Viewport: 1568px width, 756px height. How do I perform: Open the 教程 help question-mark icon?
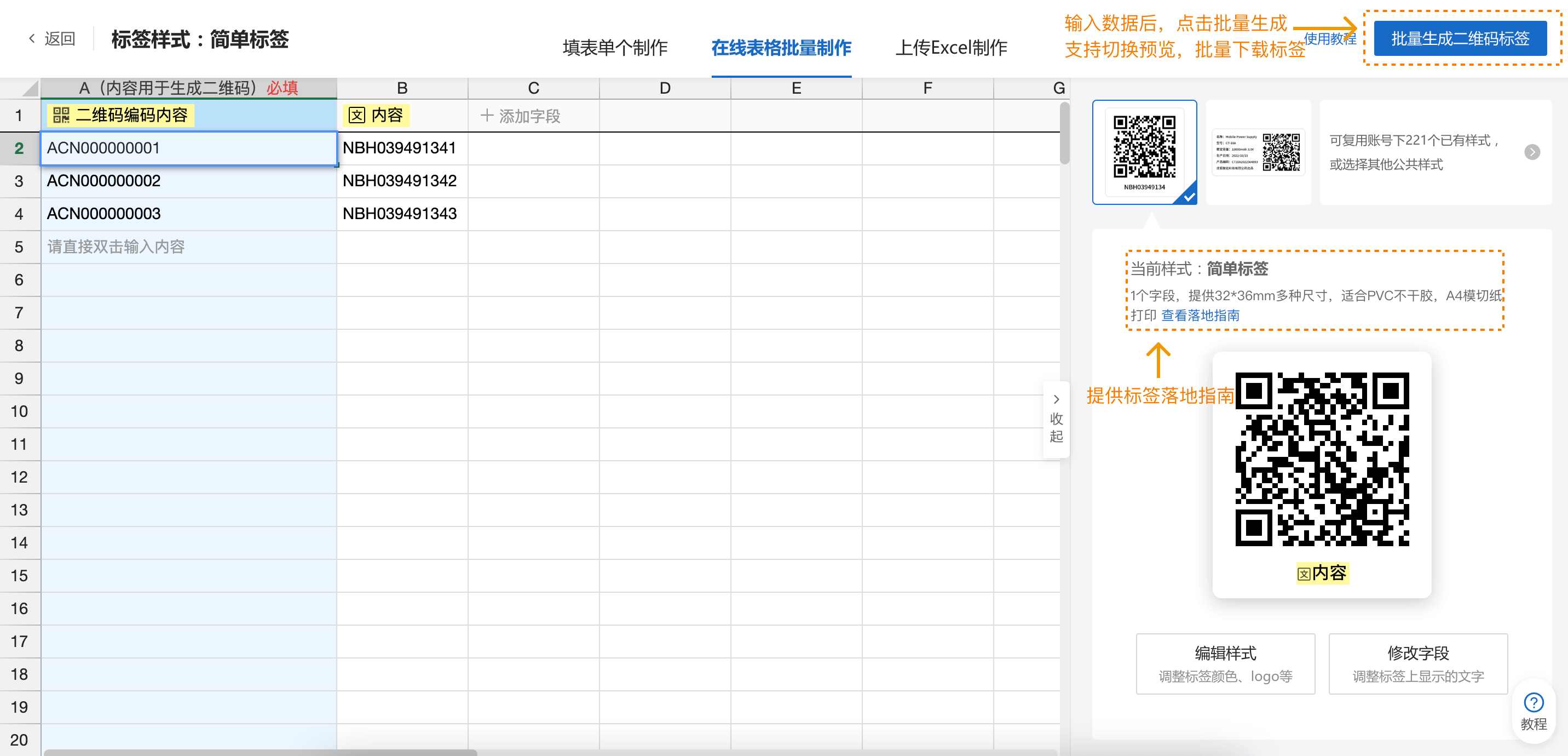[1534, 702]
